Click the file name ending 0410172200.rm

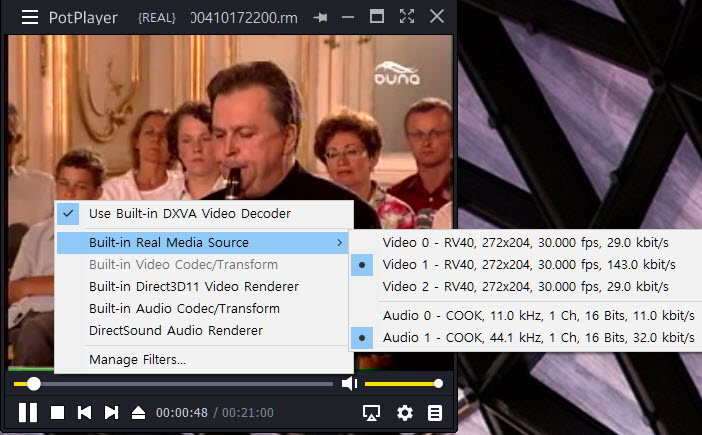pyautogui.click(x=244, y=18)
